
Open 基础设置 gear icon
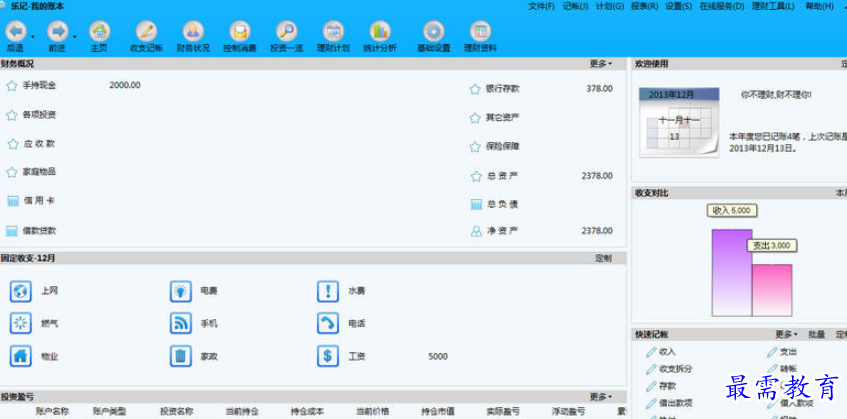pos(433,33)
